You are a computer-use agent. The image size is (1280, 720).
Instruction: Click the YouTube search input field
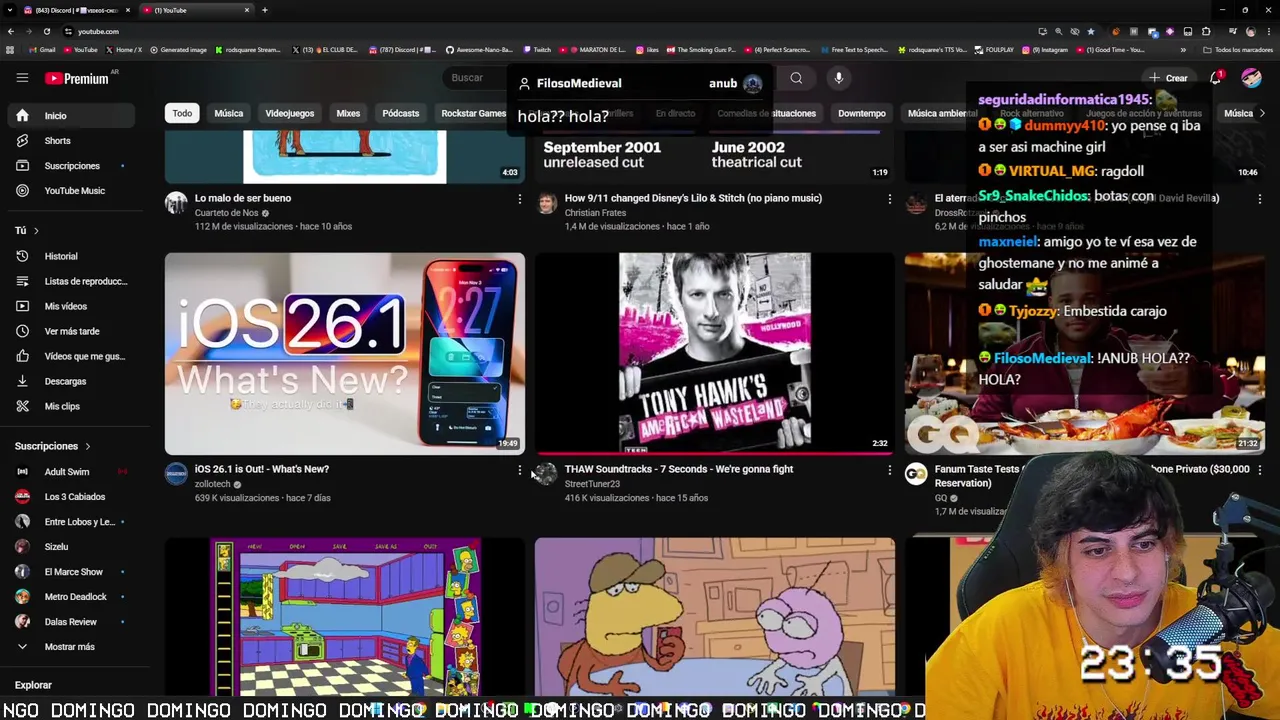475,78
